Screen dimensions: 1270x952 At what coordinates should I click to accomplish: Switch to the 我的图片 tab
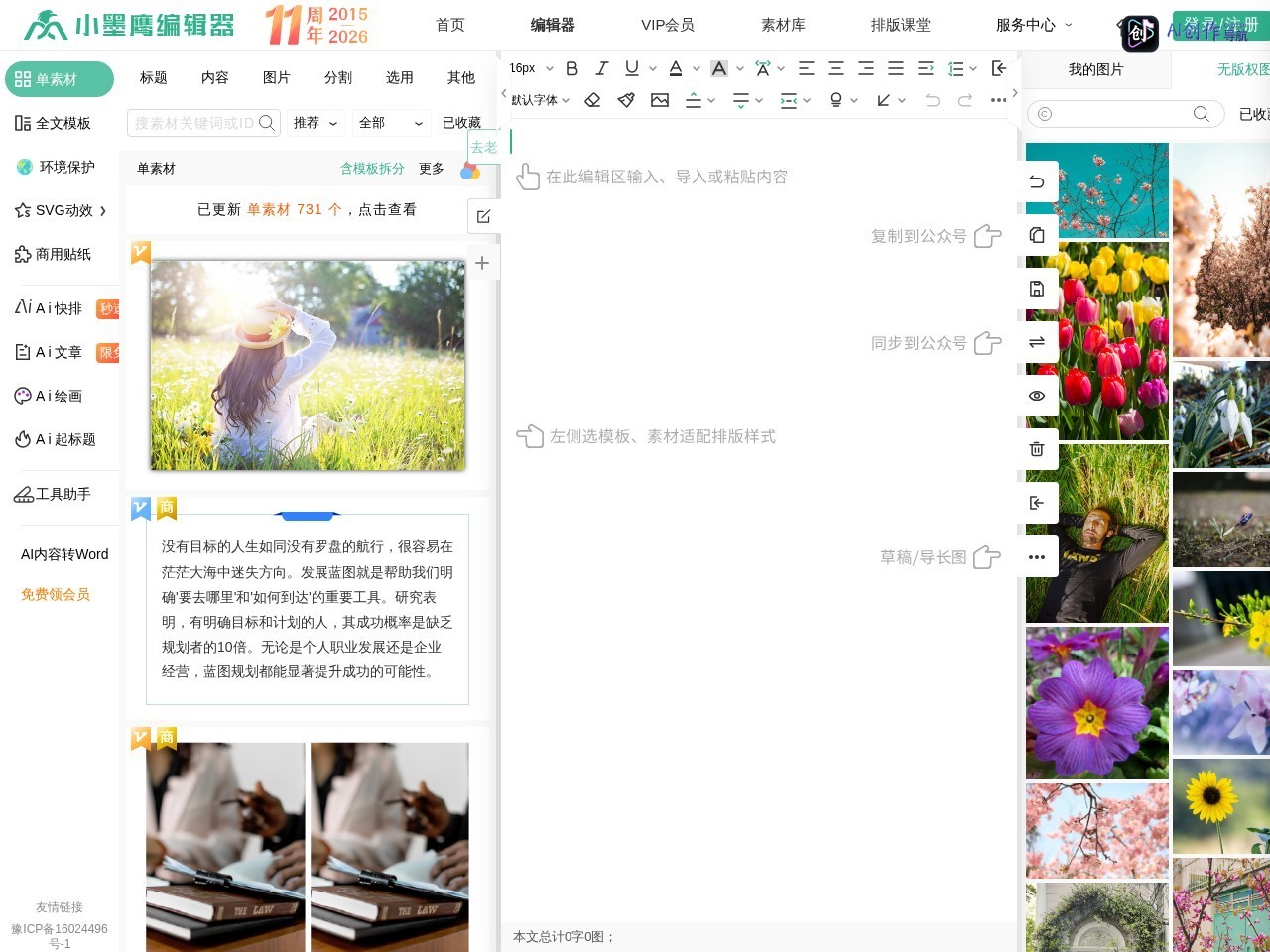(1096, 69)
